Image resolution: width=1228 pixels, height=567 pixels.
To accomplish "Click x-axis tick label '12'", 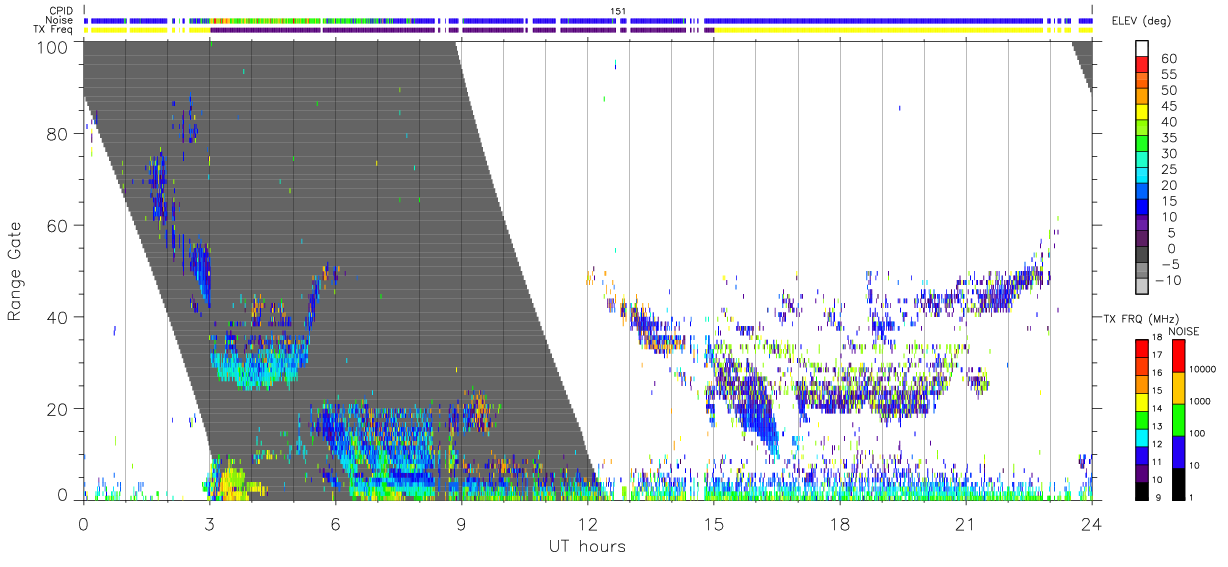I will [x=587, y=524].
